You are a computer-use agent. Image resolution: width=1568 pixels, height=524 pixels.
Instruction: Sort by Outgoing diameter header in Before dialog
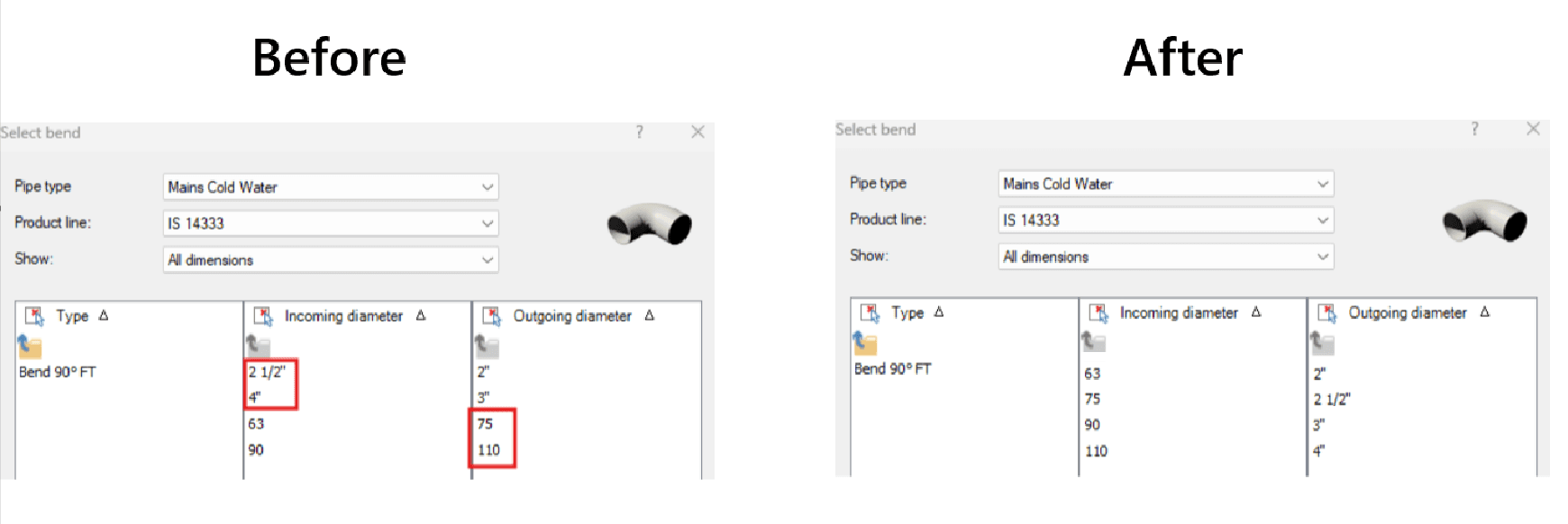(x=572, y=316)
